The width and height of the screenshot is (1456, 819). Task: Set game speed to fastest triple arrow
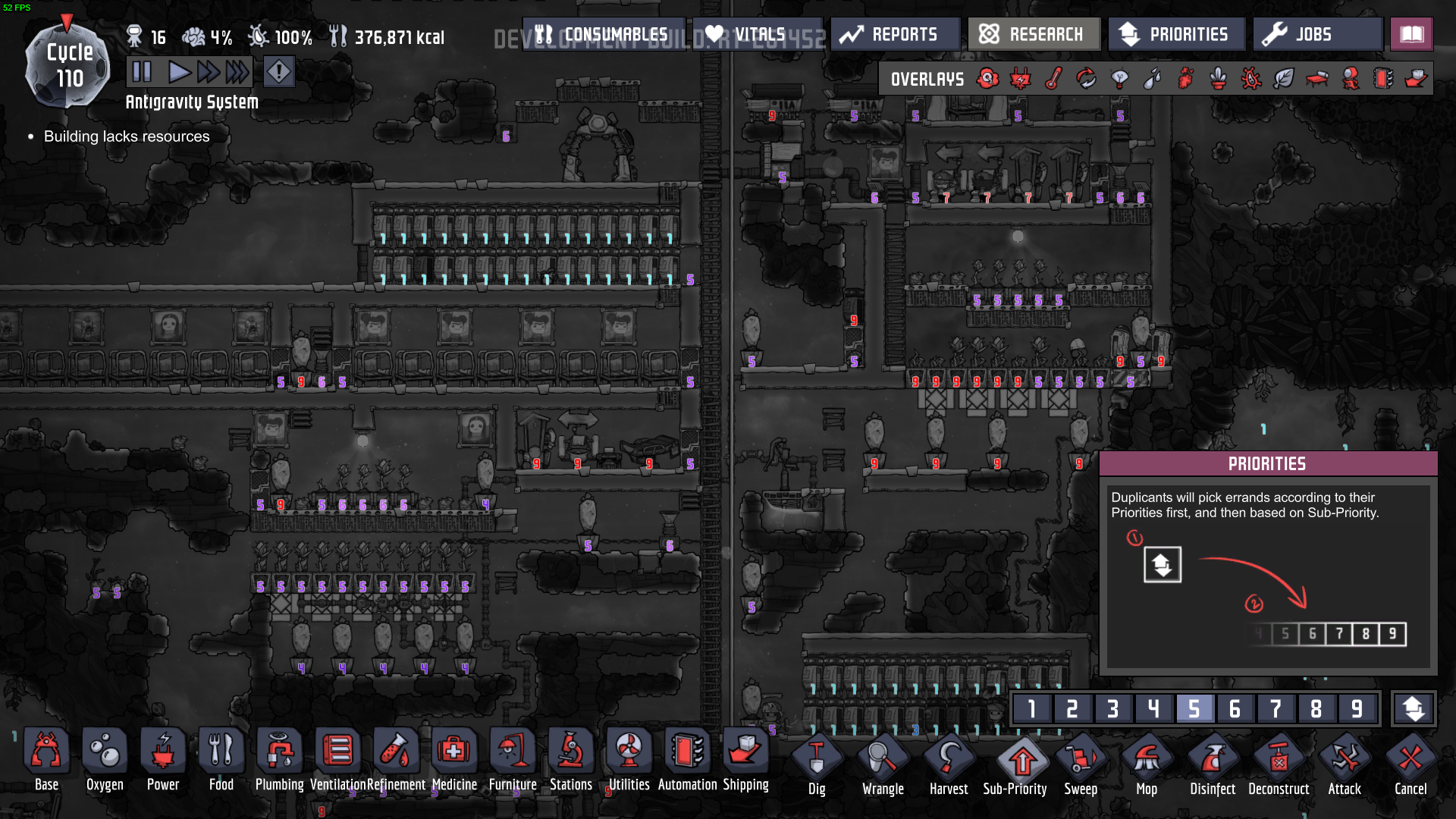(237, 73)
